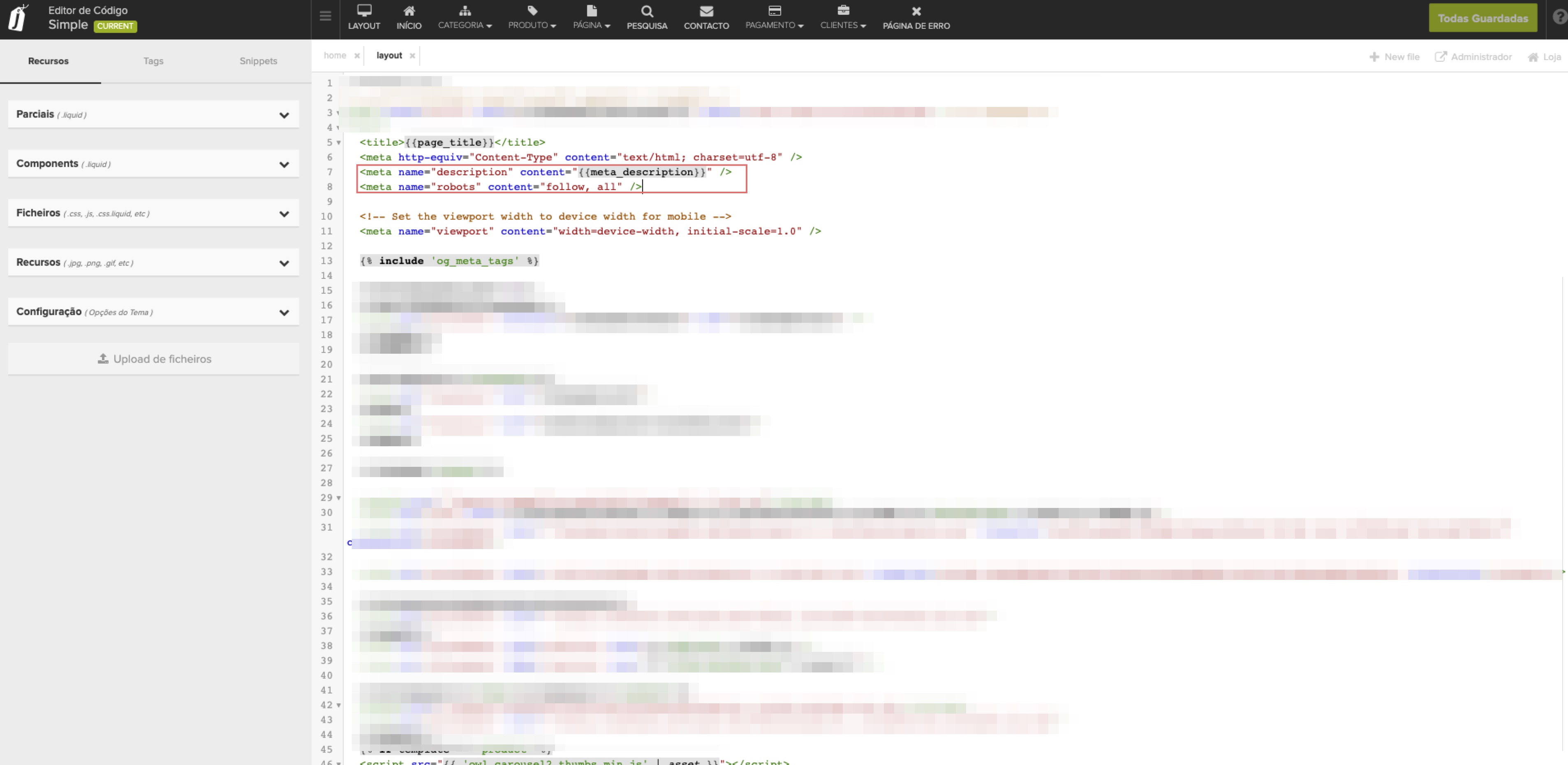Toggle the hamburger sidebar menu icon
The height and width of the screenshot is (765, 1568).
[326, 16]
